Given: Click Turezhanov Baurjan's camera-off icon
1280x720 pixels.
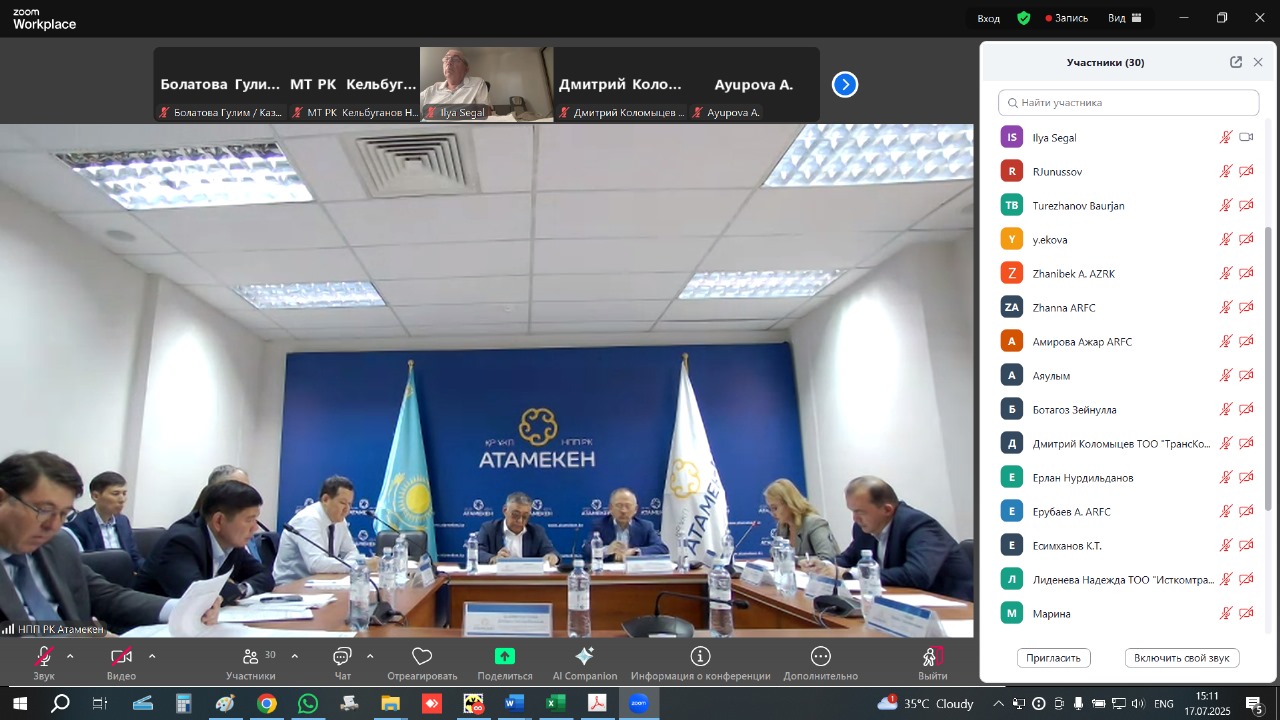Looking at the screenshot, I should [1246, 206].
